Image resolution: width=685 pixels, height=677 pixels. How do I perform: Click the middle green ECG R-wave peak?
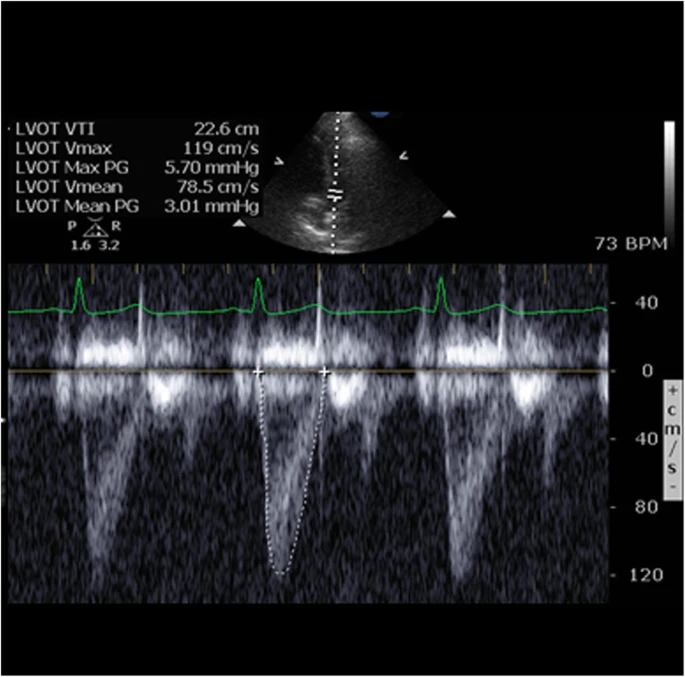(258, 280)
